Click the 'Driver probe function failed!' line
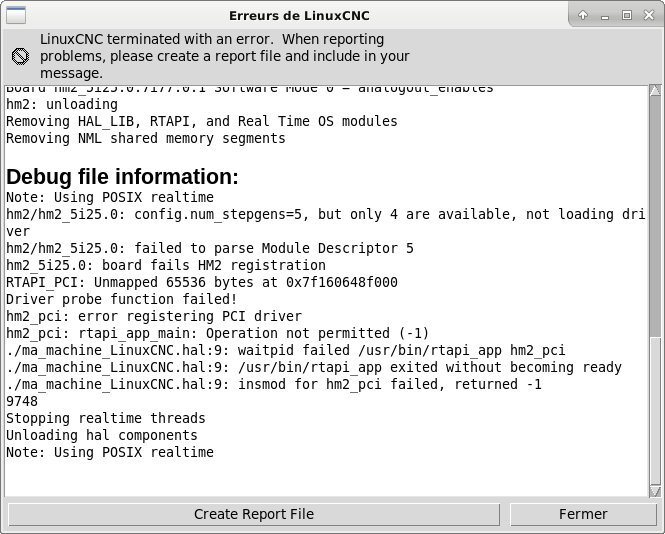Viewport: 665px width, 534px height. tap(121, 299)
